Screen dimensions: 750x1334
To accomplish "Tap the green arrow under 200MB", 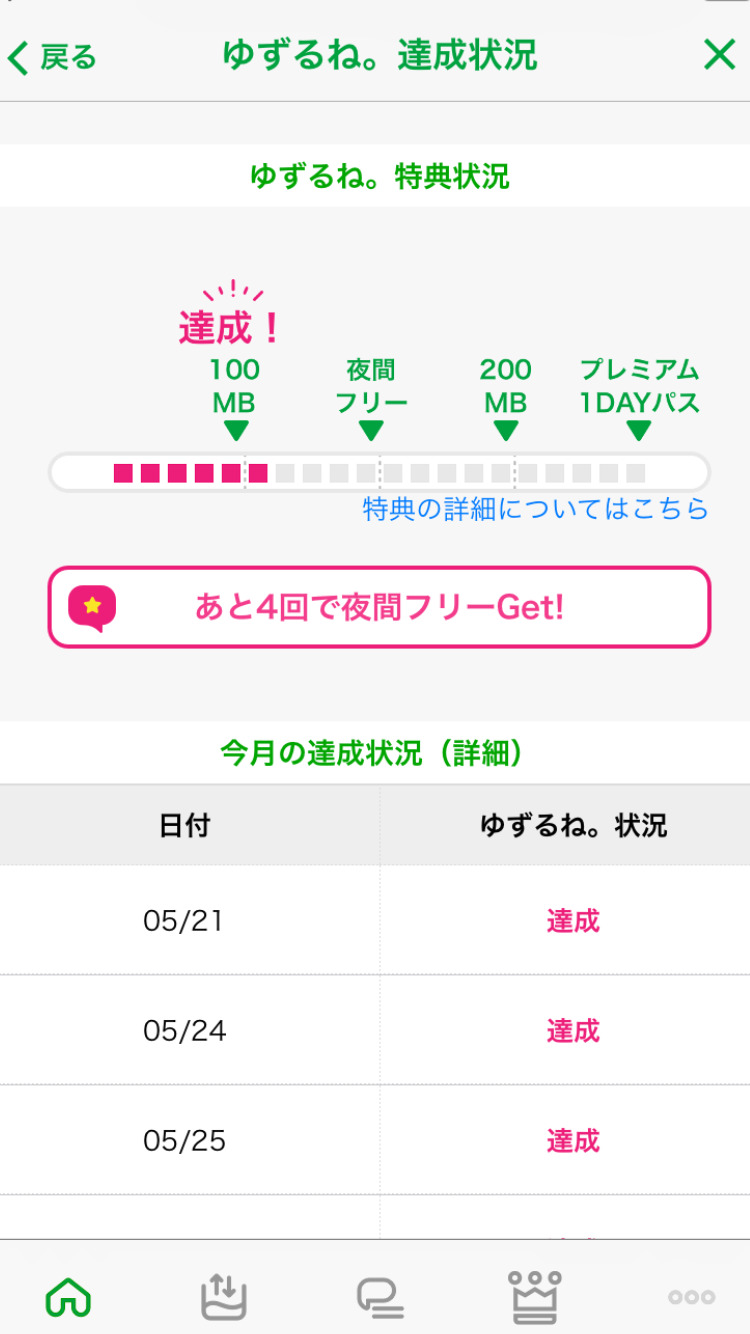I will (505, 431).
